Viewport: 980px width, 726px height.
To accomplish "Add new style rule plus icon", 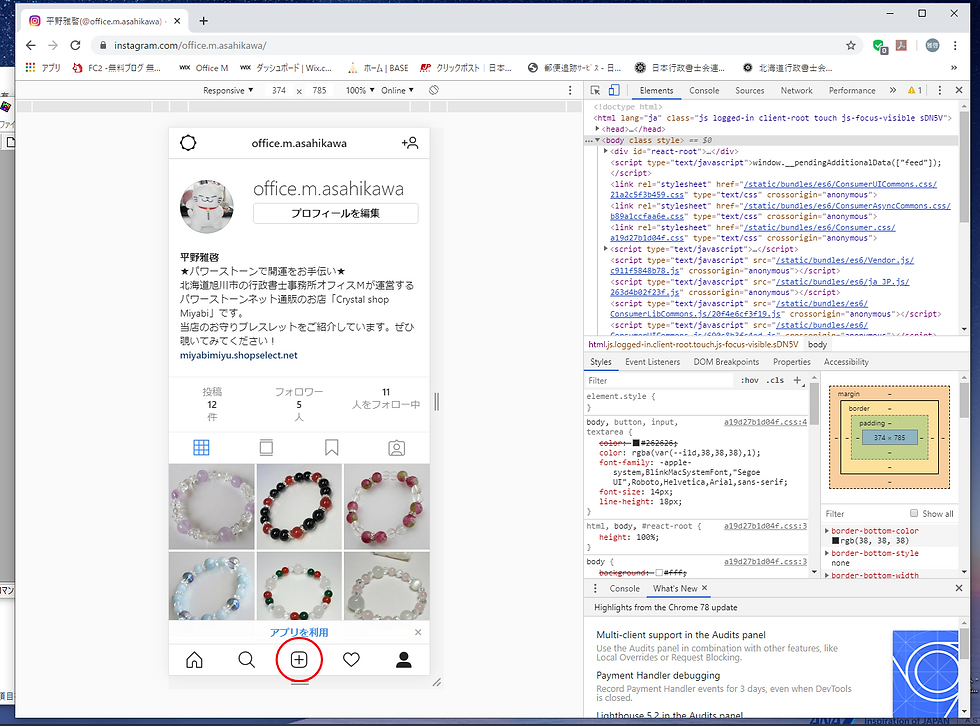I will pyautogui.click(x=797, y=380).
